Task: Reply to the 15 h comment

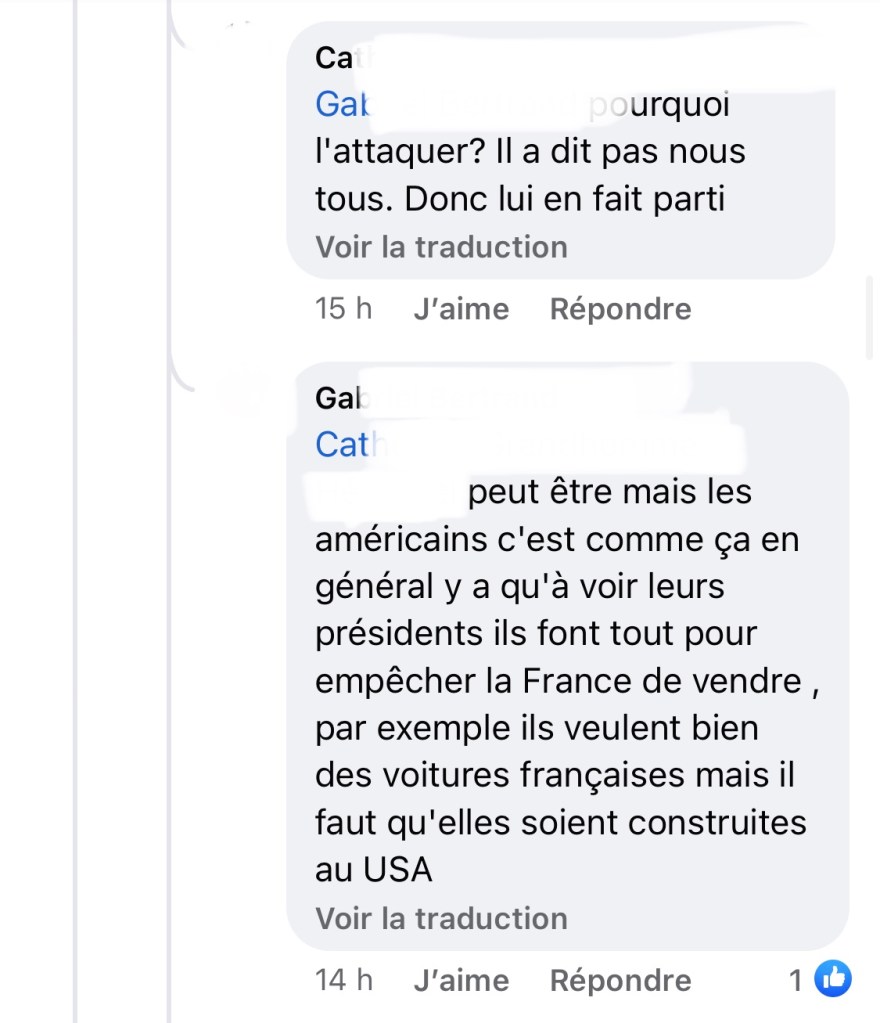Action: (620, 309)
